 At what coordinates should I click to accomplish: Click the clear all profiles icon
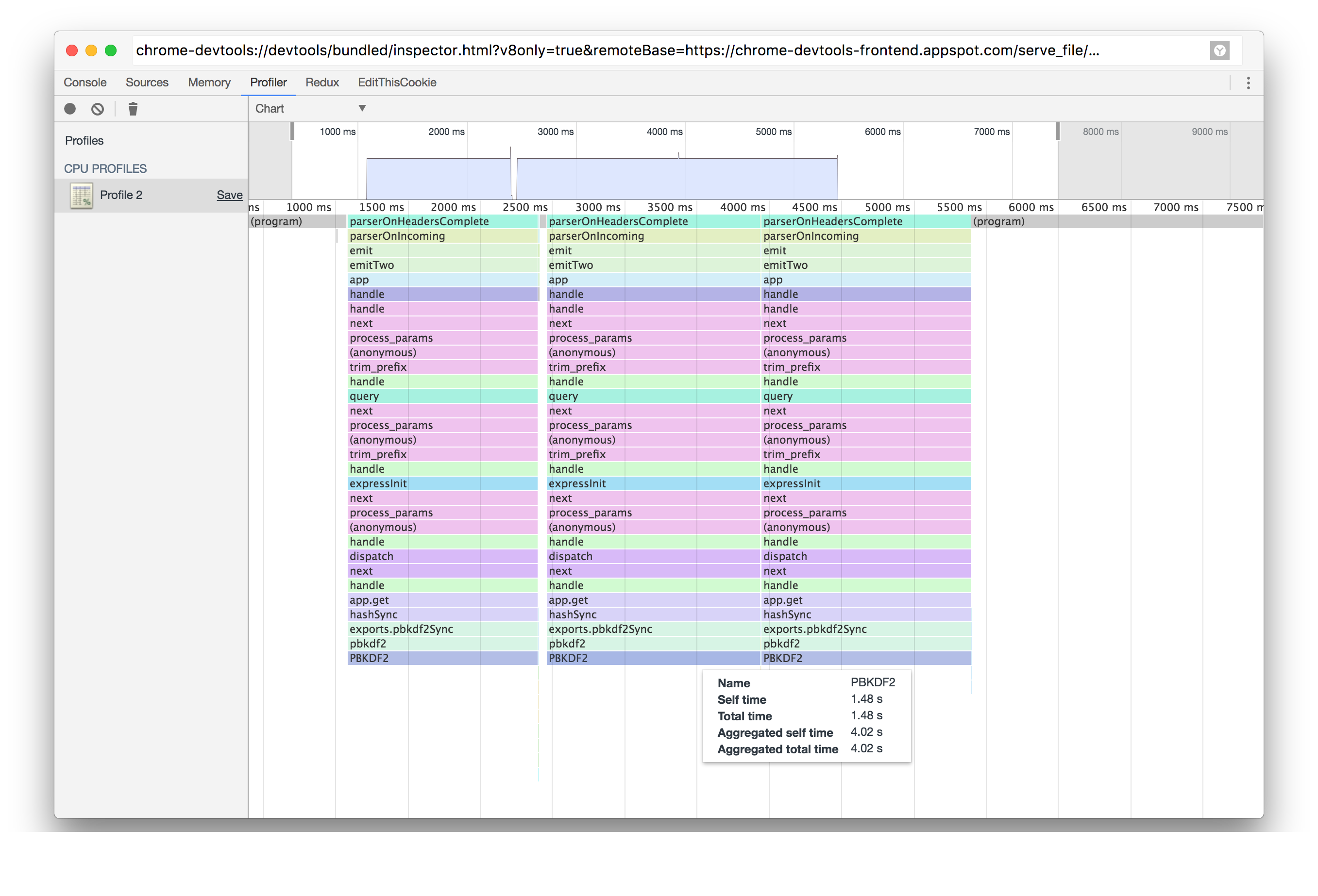(98, 109)
